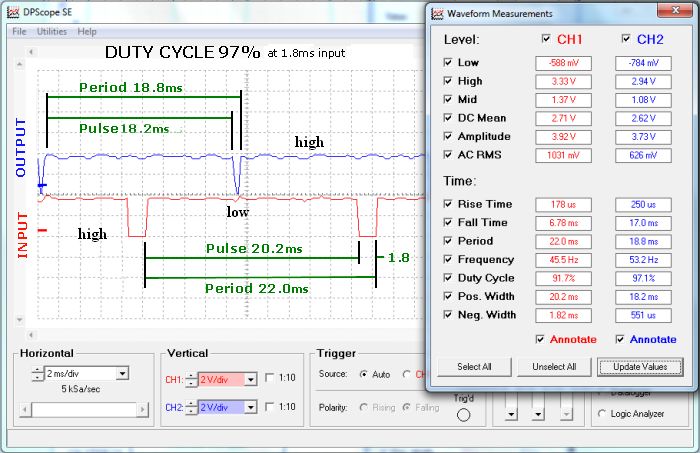
Task: Open the Utilities menu
Action: coord(52,32)
